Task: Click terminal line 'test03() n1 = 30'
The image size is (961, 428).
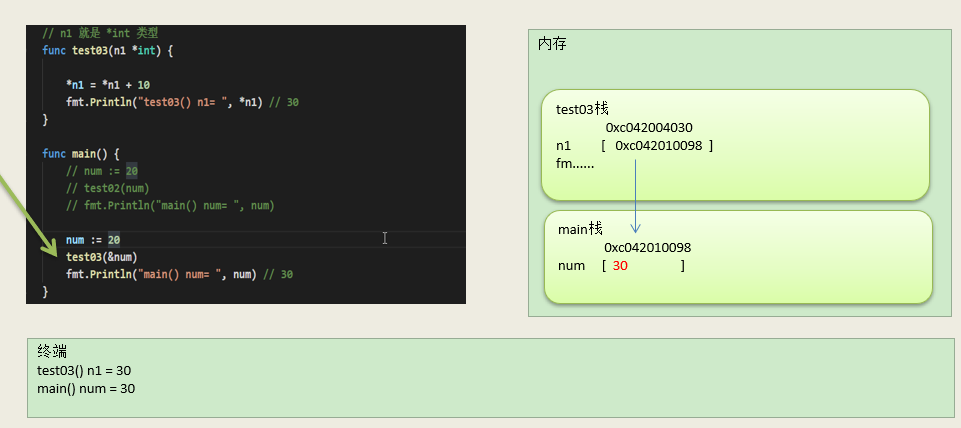Action: 84,370
